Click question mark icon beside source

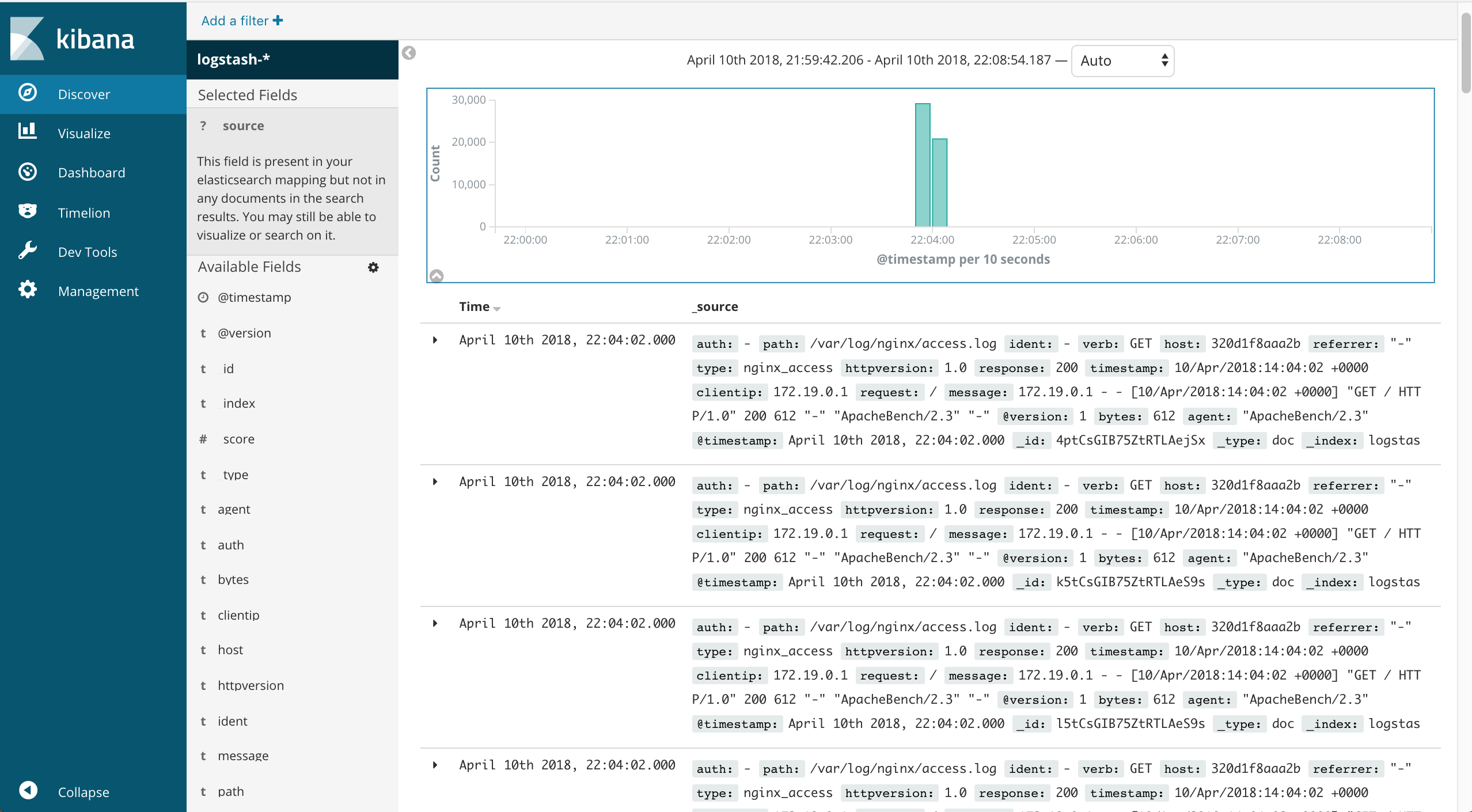click(203, 126)
